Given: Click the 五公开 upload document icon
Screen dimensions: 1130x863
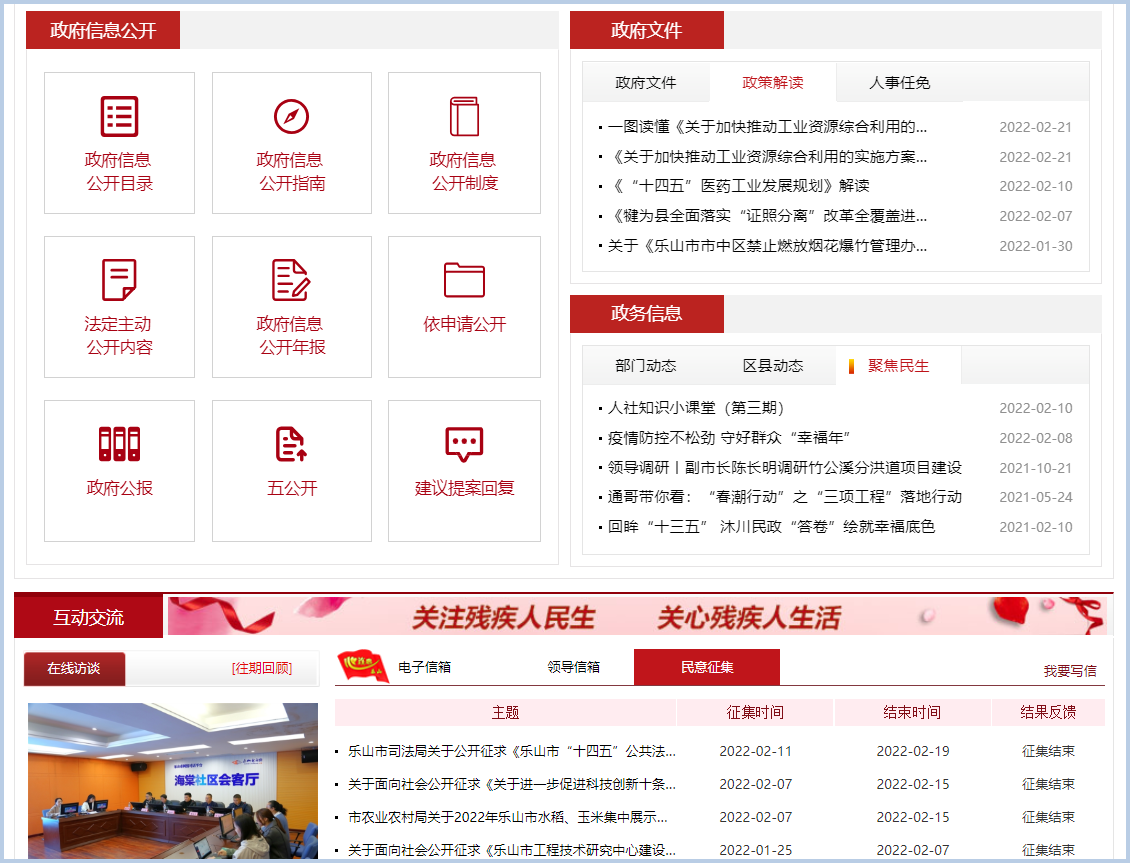Looking at the screenshot, I should tap(291, 444).
